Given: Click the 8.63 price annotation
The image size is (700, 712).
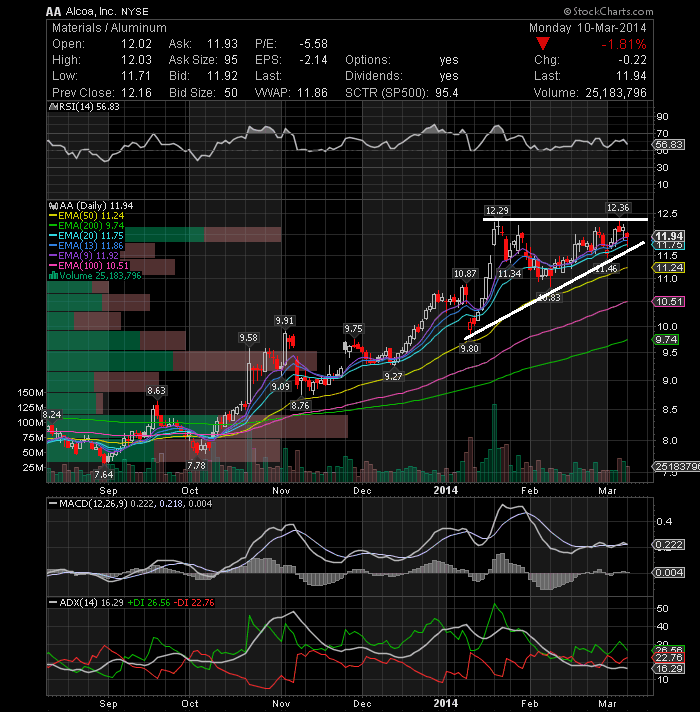Looking at the screenshot, I should coord(156,391).
